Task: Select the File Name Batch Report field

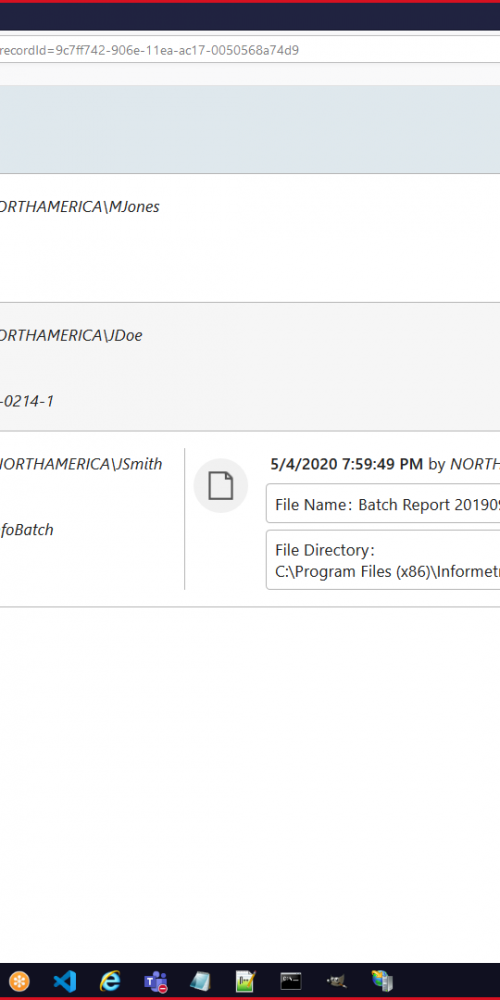Action: [x=383, y=504]
